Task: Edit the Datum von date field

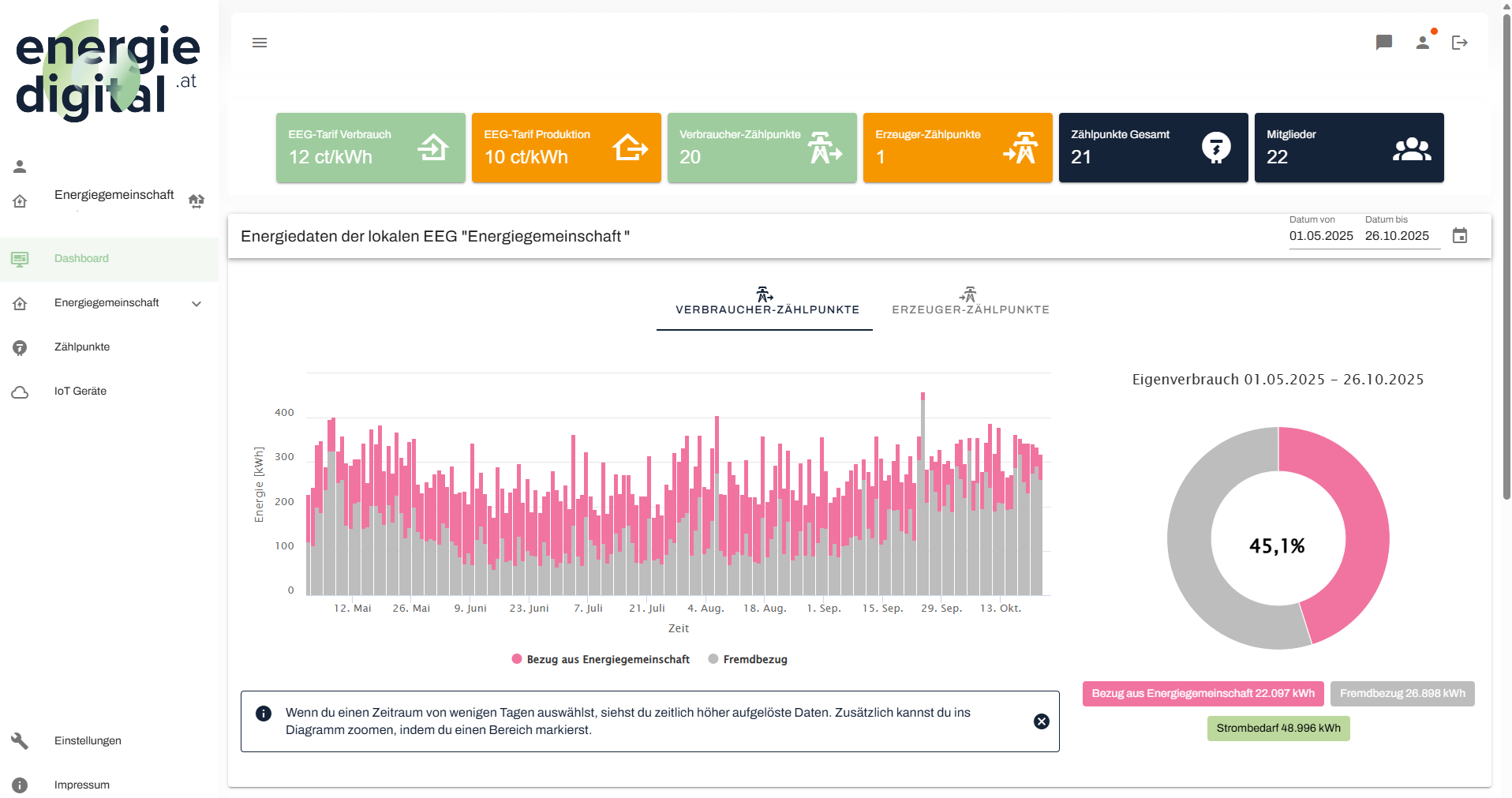Action: pyautogui.click(x=1321, y=236)
